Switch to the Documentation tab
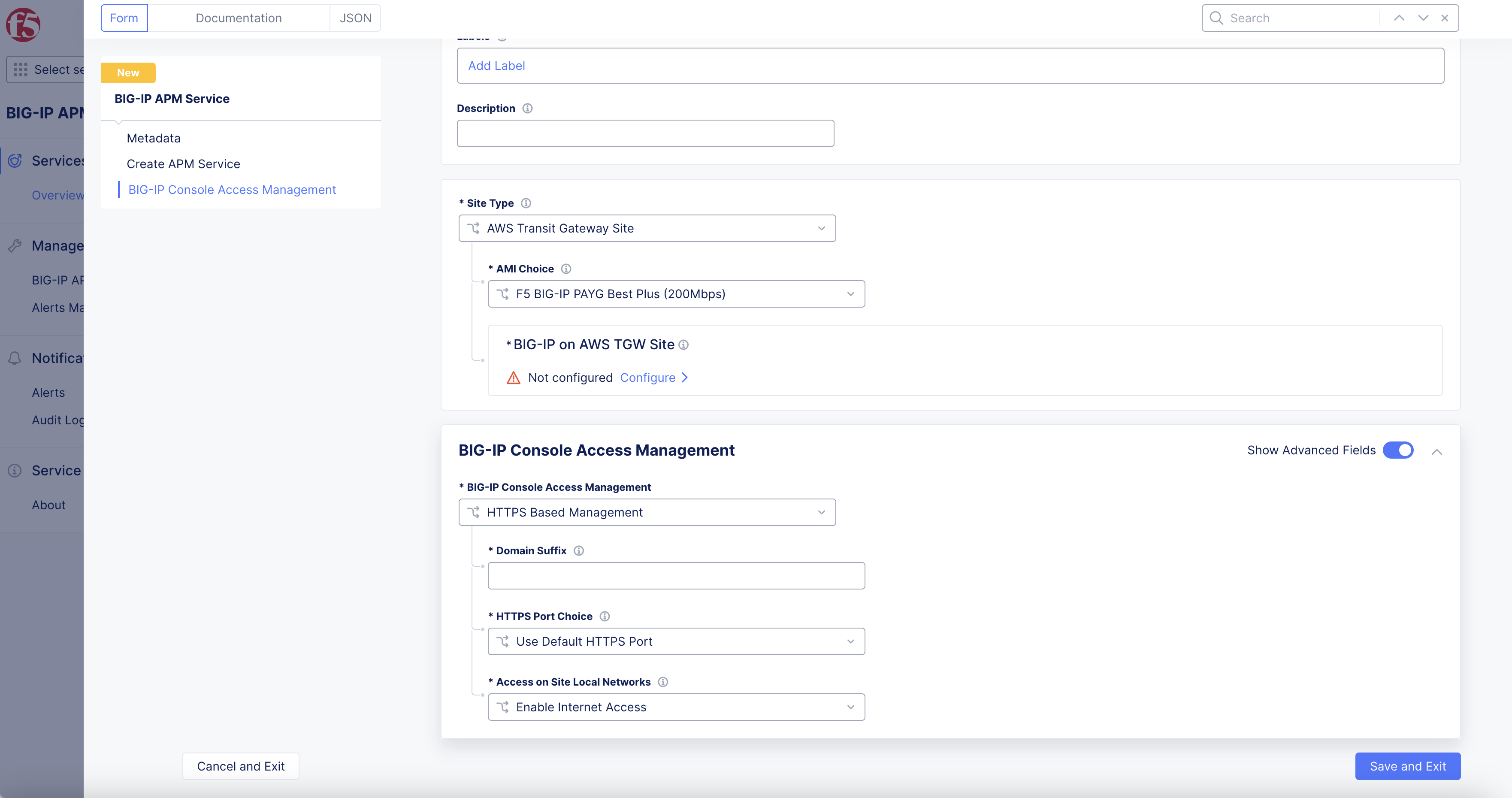 238,18
